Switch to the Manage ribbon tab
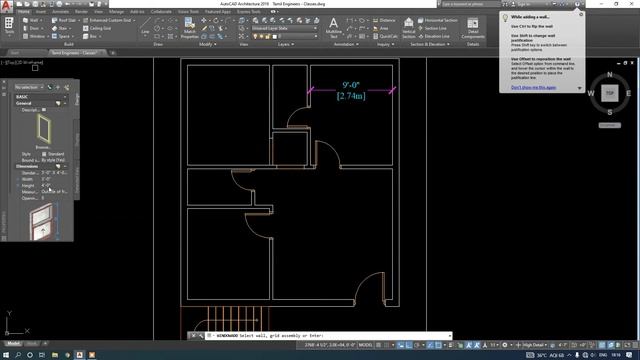Image resolution: width=640 pixels, height=360 pixels. [x=116, y=12]
